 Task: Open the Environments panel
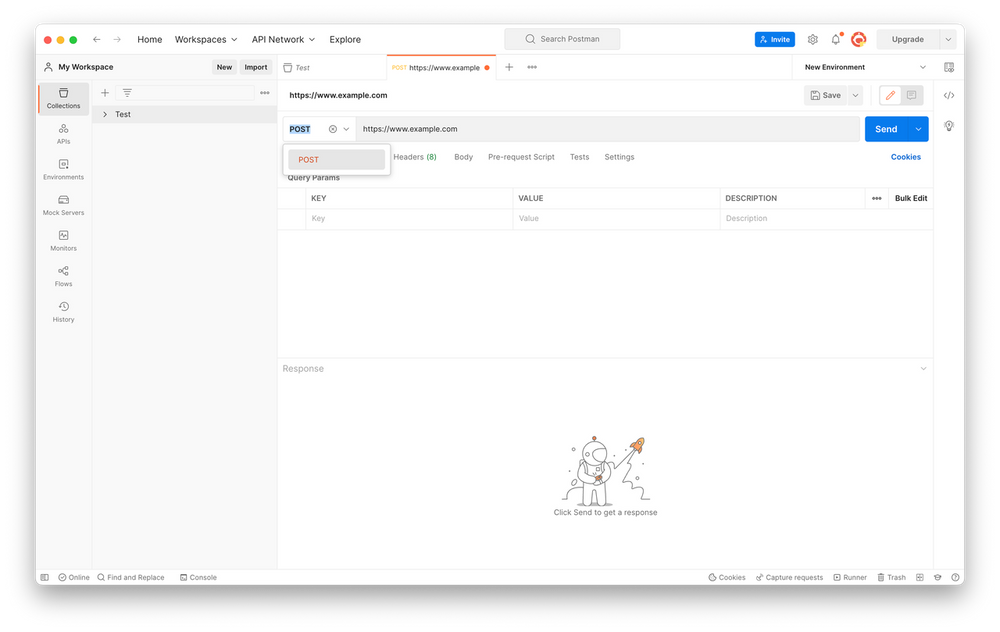[x=63, y=170]
